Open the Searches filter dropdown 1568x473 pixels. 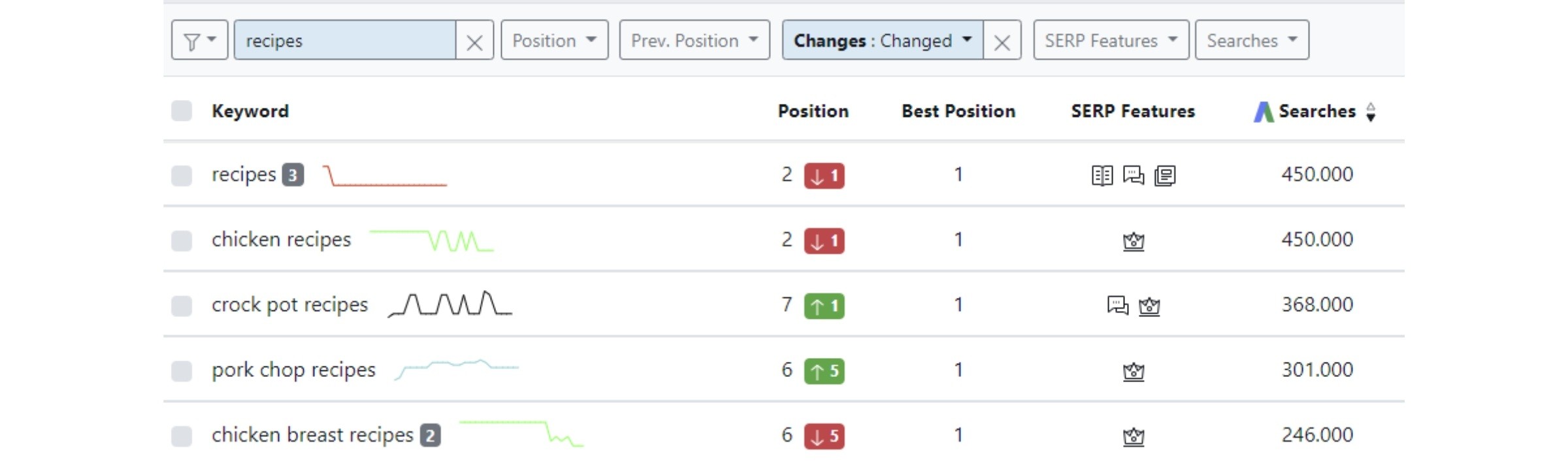1252,41
